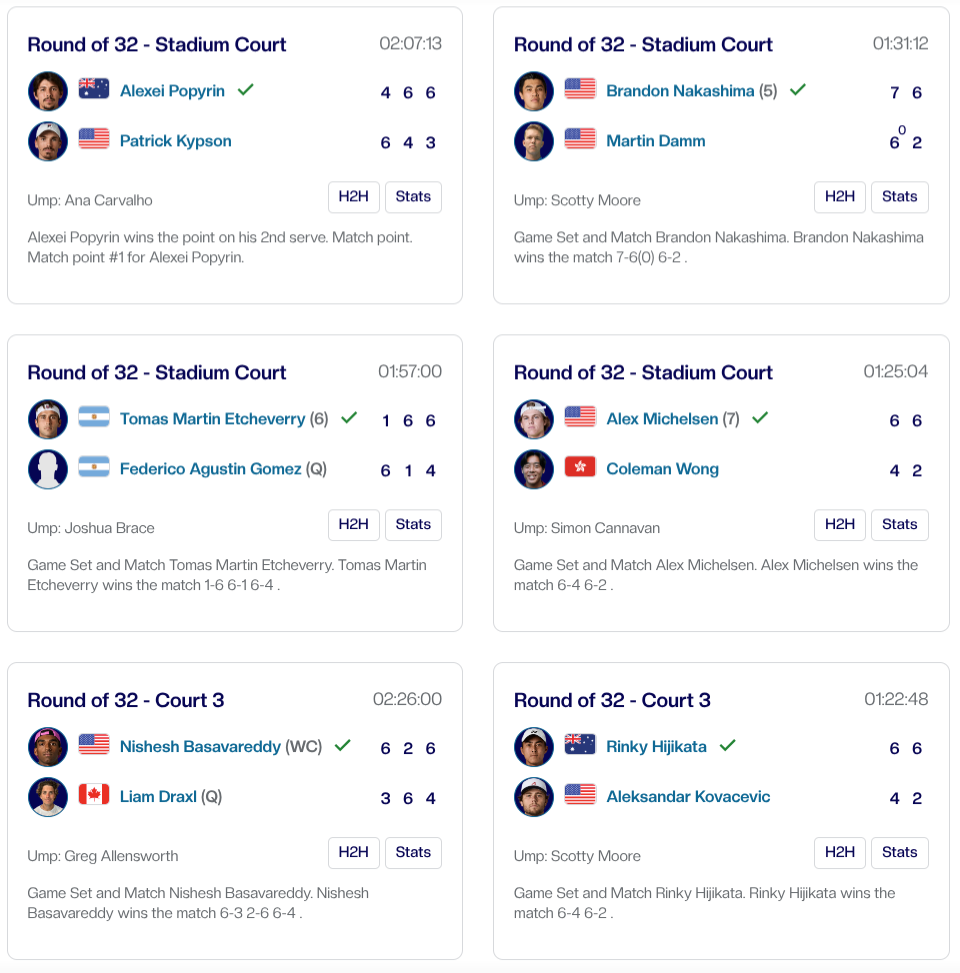The width and height of the screenshot is (960, 973).
Task: Open H2H for the Michelsen vs Wong match
Action: [x=839, y=525]
